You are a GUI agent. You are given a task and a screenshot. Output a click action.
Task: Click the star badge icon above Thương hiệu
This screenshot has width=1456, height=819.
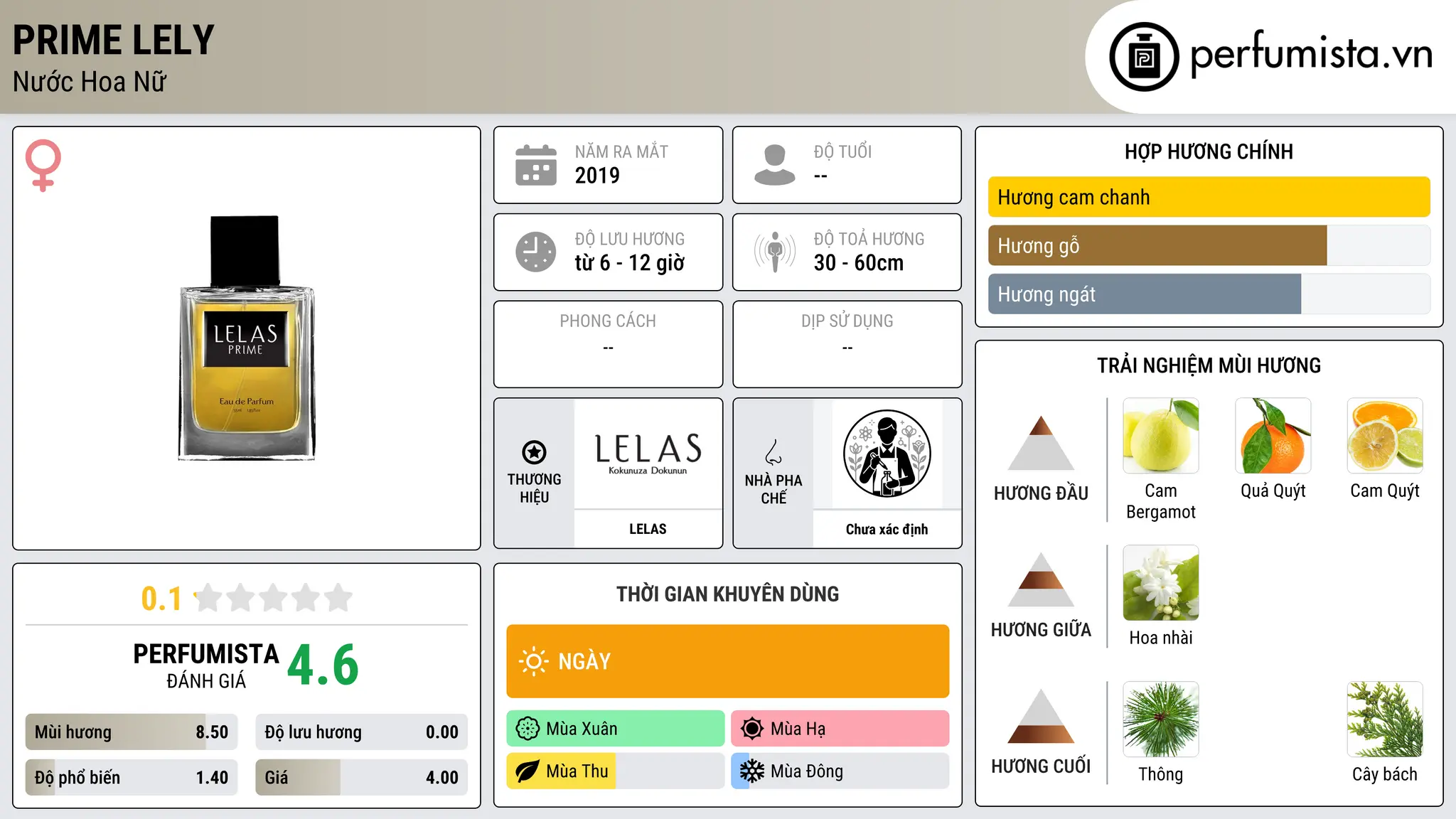coord(534,451)
